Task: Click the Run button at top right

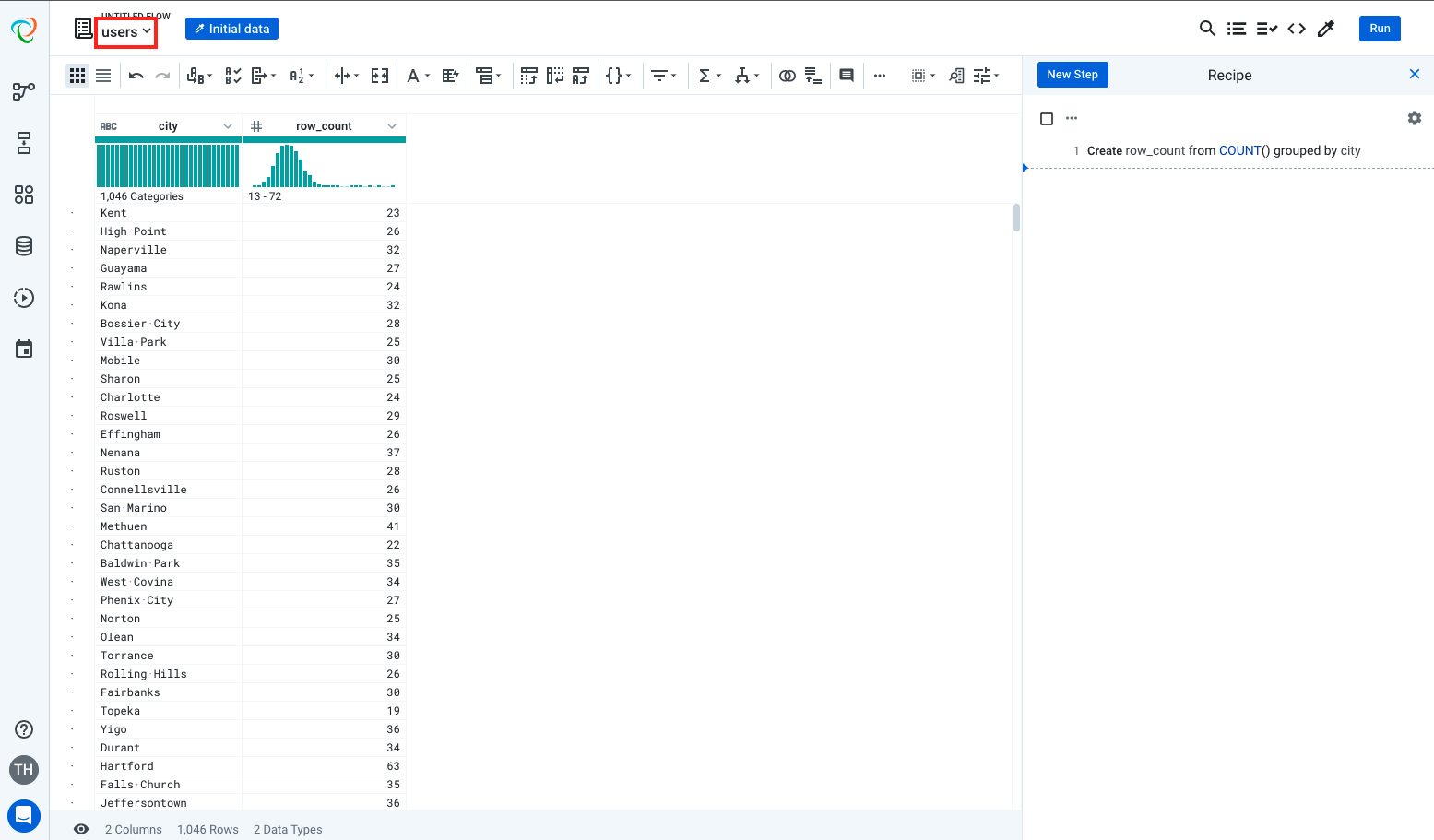Action: [1380, 29]
